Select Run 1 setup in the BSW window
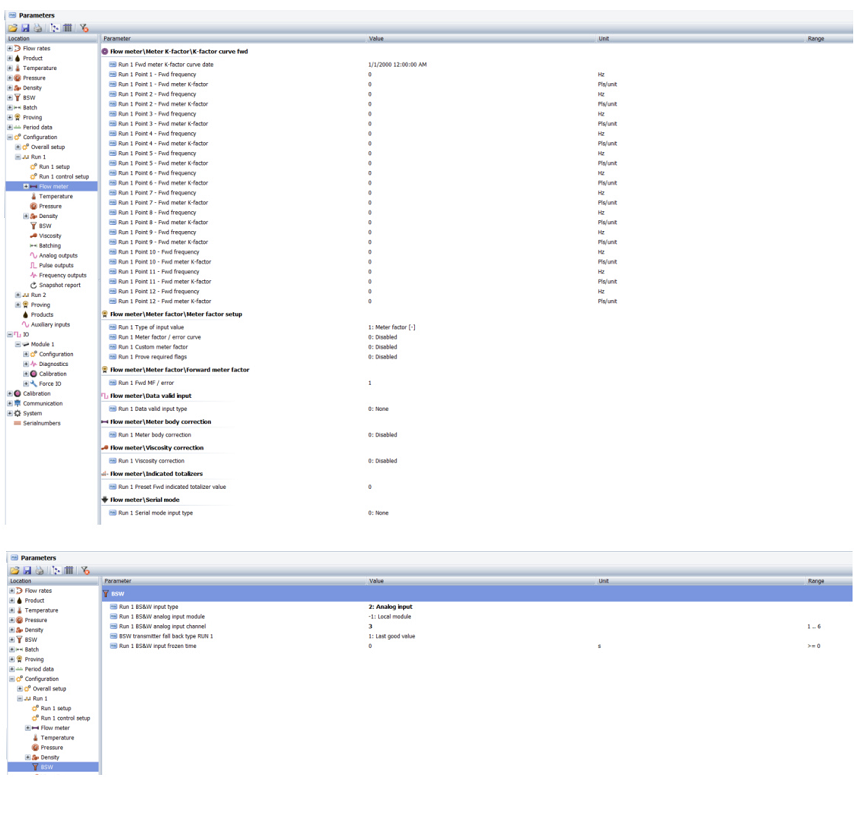This screenshot has height=813, width=854. [x=56, y=708]
